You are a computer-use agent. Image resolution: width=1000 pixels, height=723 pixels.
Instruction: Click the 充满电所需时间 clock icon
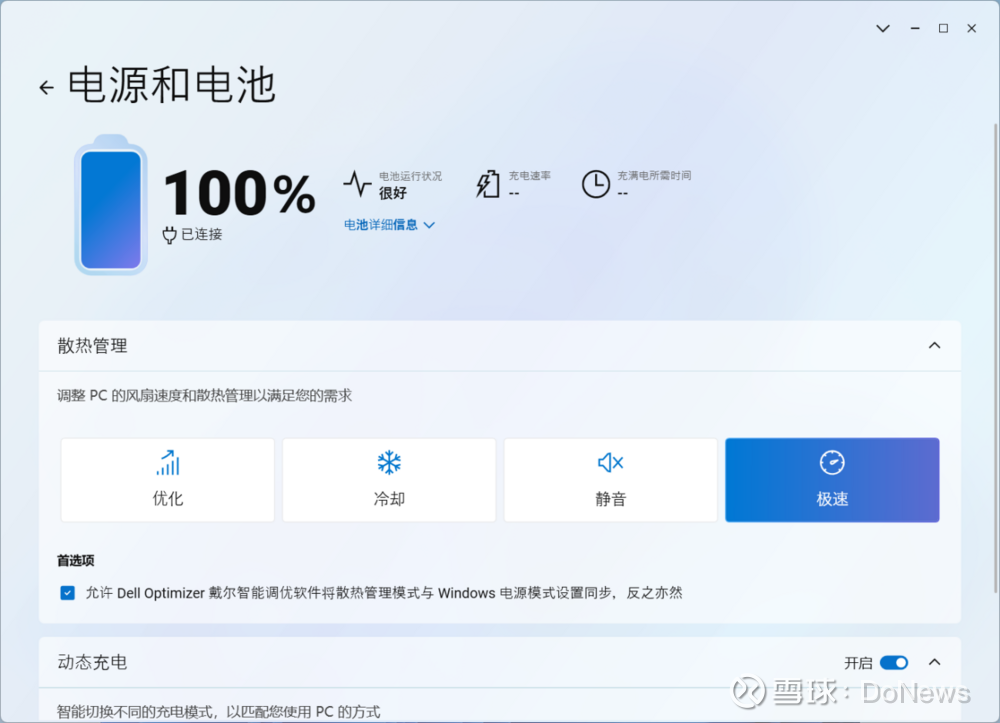point(596,184)
